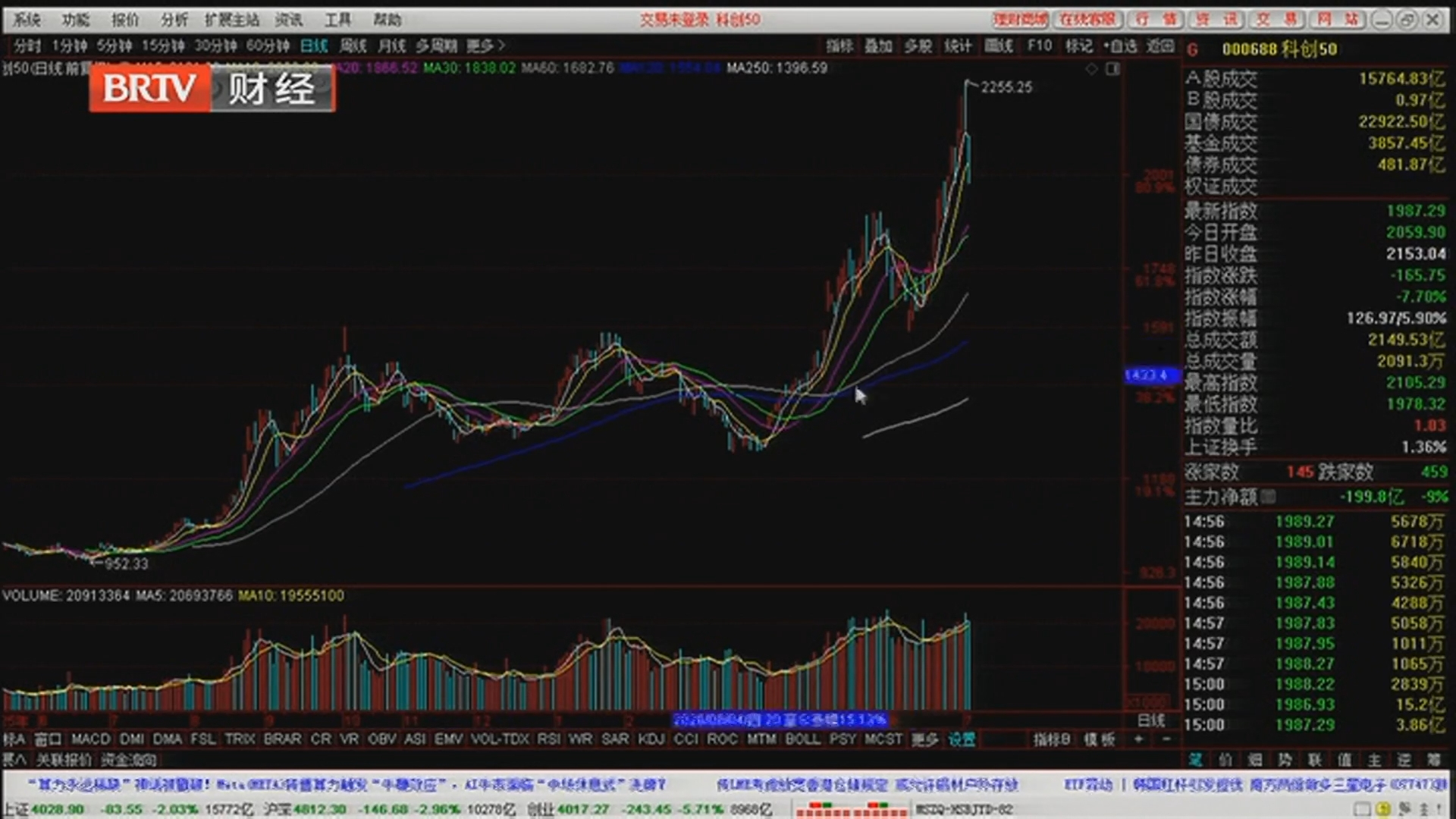Open the 分析 menu
The width and height of the screenshot is (1456, 819).
point(174,20)
